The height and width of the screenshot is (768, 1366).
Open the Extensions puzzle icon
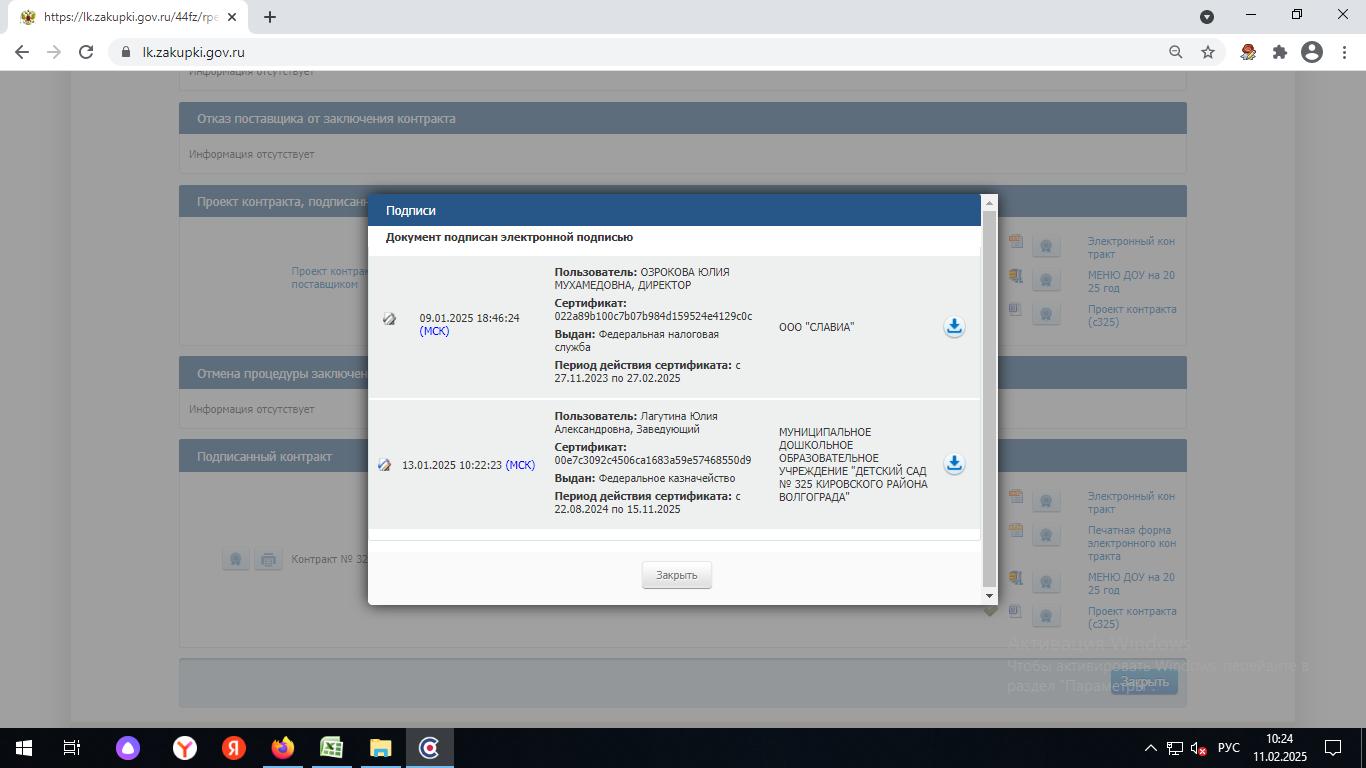(1279, 52)
